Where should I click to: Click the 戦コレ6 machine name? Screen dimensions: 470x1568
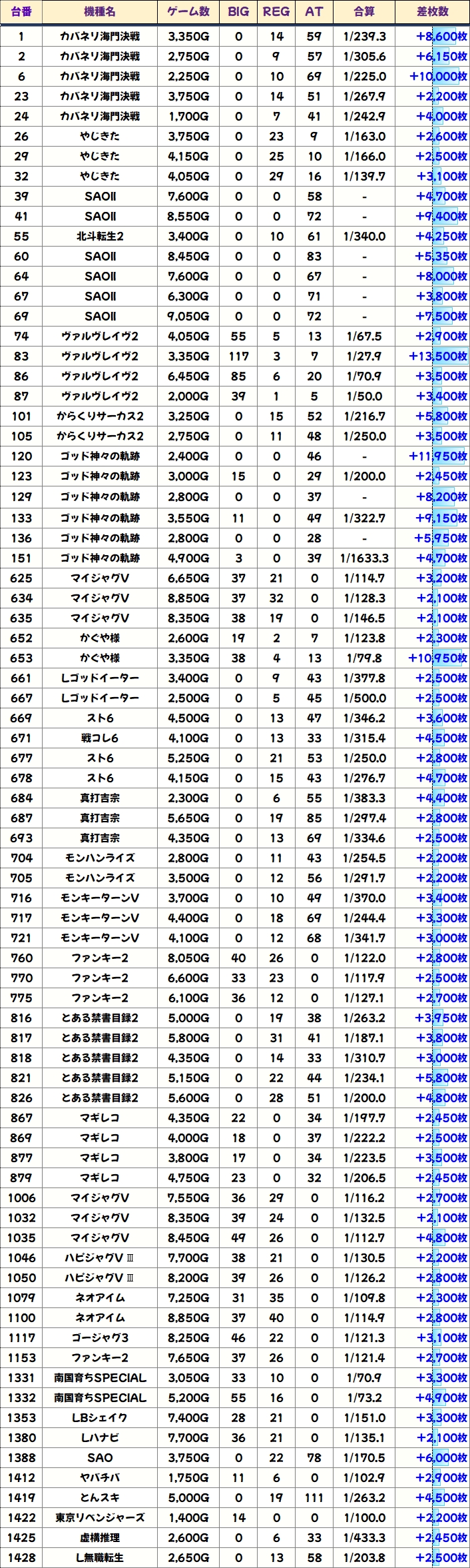100,738
